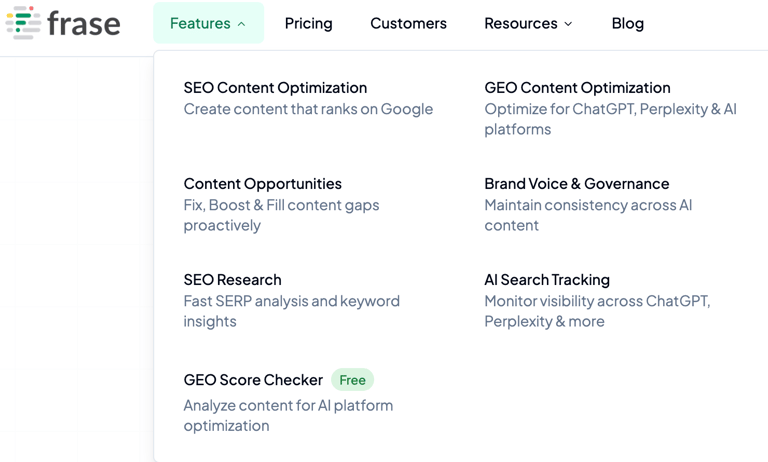Select SEO Content Optimization feature
The image size is (768, 462).
coord(275,88)
